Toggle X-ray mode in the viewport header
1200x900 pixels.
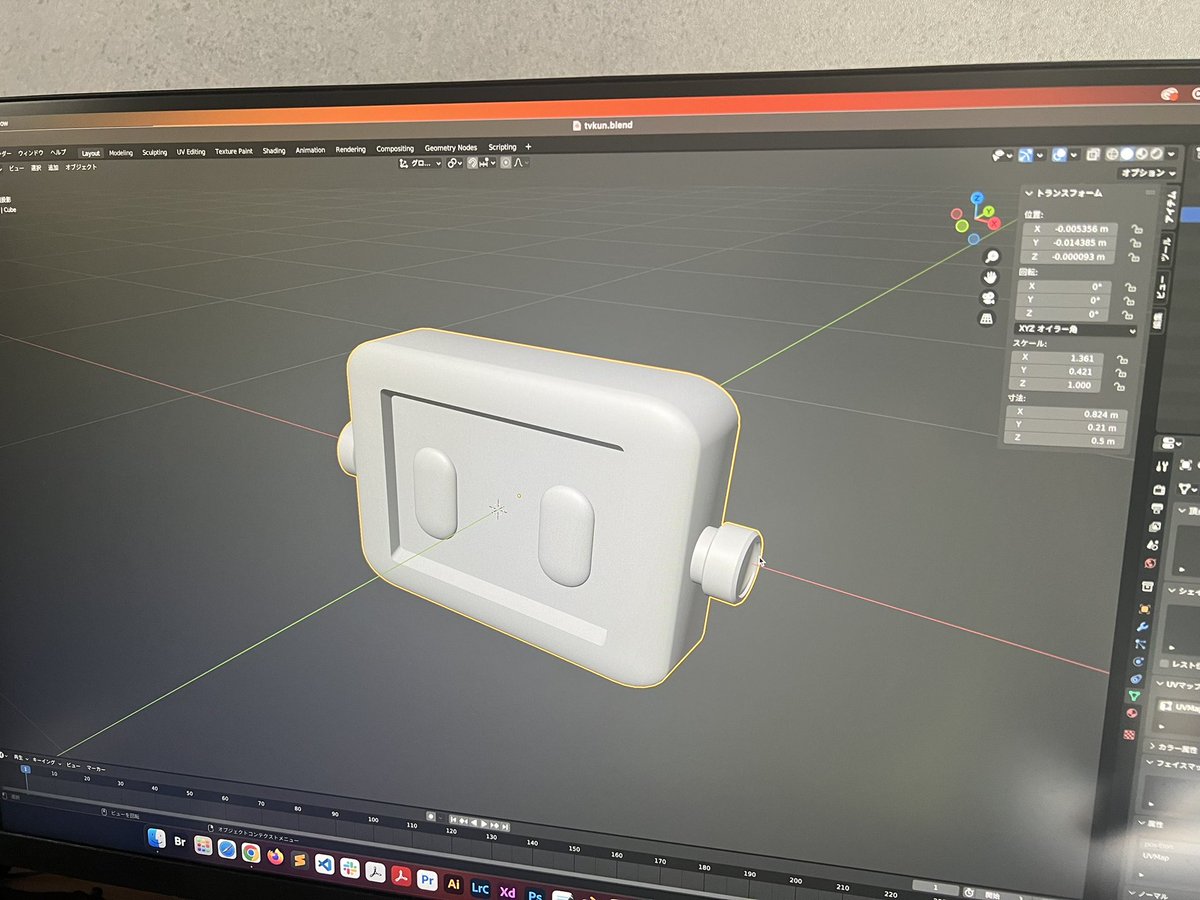click(x=1094, y=154)
